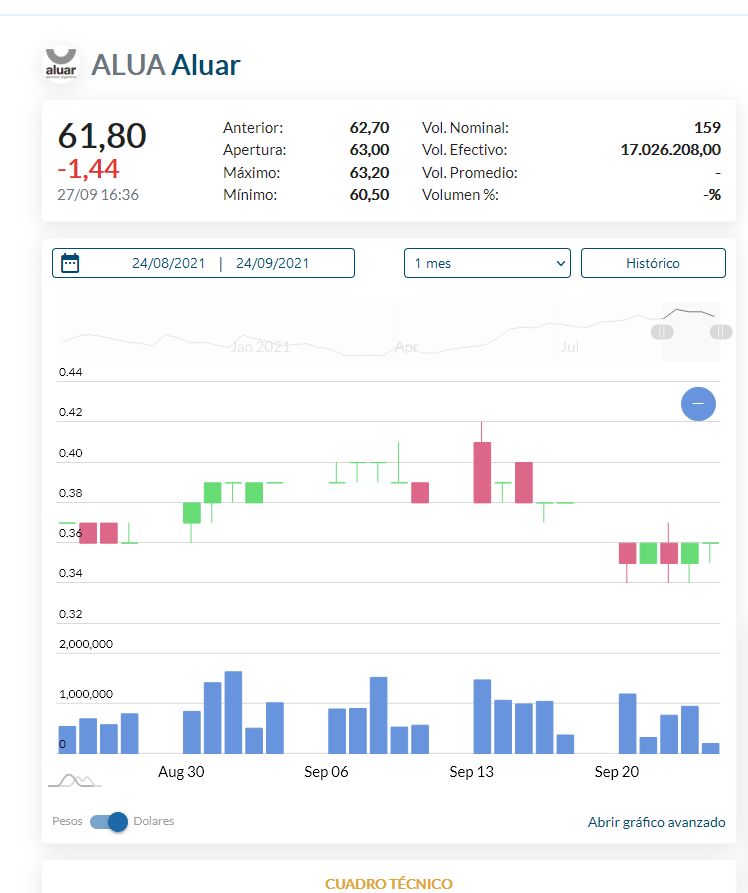Screen dimensions: 748x893
Task: Select the Dolares currency label
Action: [154, 821]
